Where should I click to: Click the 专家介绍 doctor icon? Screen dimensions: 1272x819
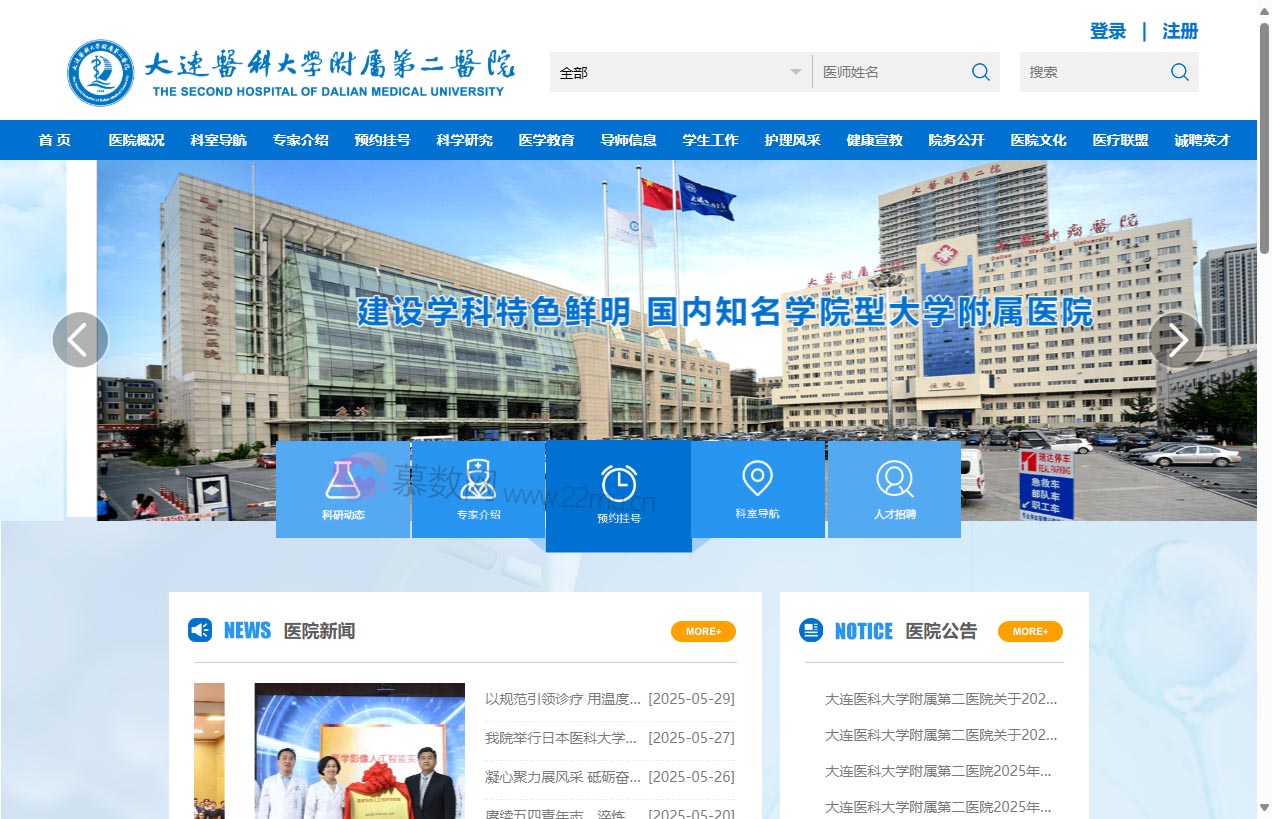pyautogui.click(x=477, y=480)
